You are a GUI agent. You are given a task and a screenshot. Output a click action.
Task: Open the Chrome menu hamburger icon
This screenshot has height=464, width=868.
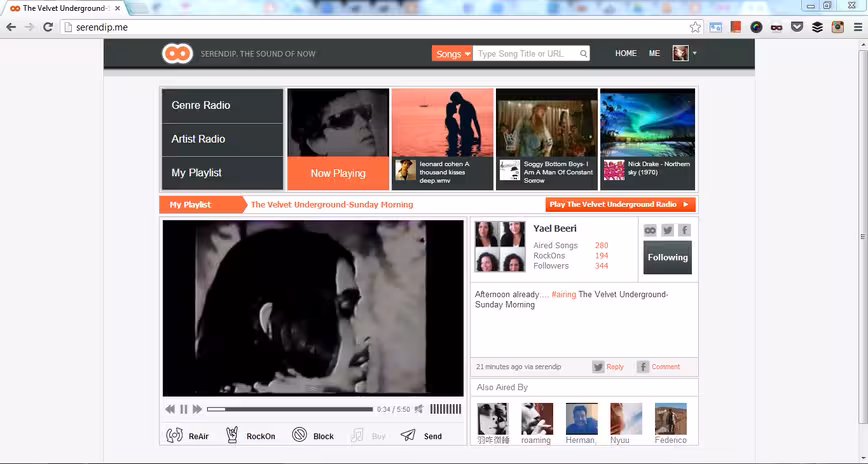[x=858, y=27]
